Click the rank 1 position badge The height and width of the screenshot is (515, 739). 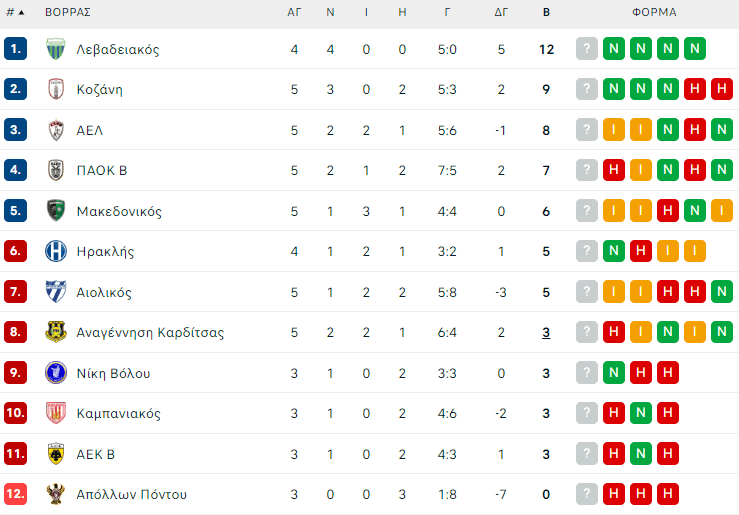(15, 49)
